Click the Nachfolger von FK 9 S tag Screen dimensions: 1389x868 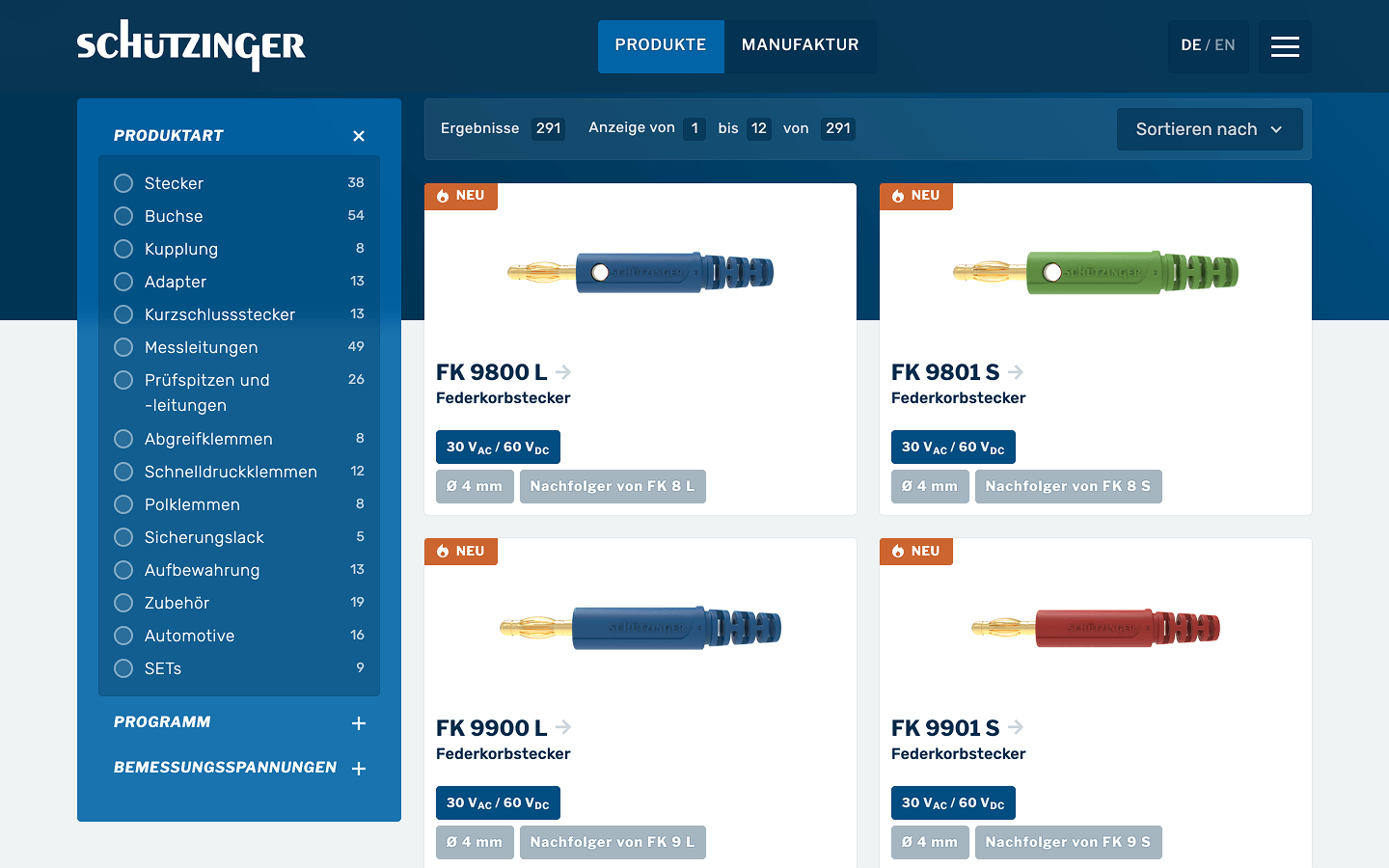1069,842
